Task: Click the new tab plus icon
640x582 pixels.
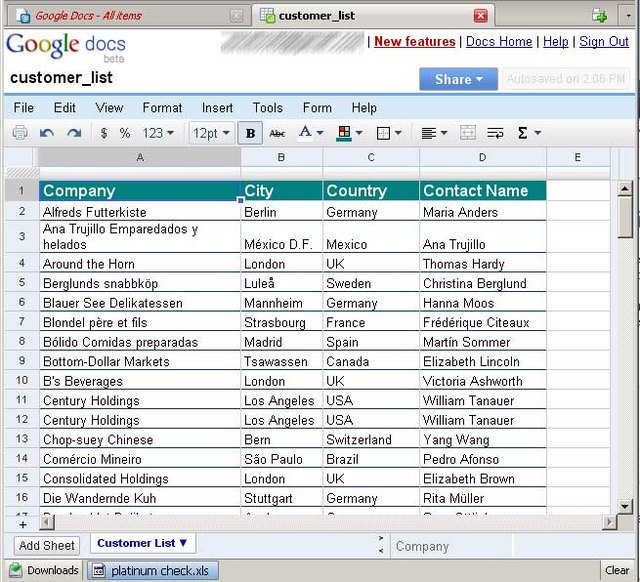Action: pyautogui.click(x=600, y=16)
